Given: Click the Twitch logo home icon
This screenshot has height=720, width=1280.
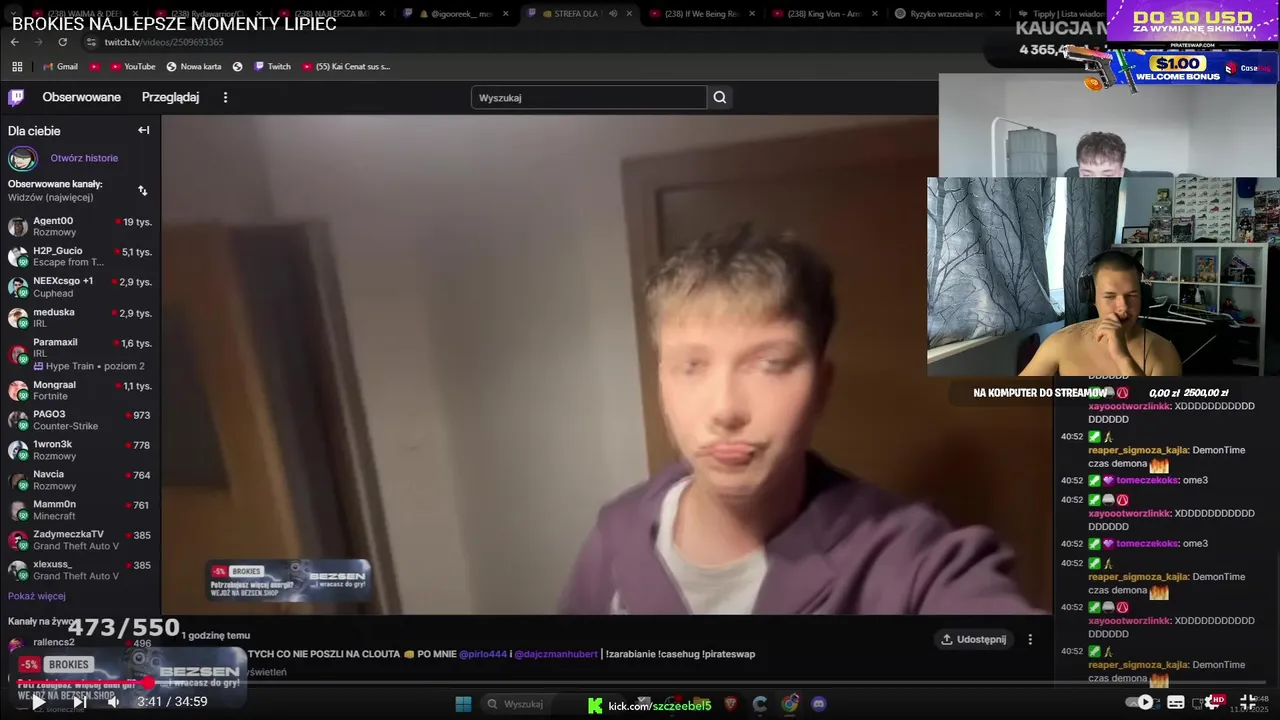Looking at the screenshot, I should (16, 97).
